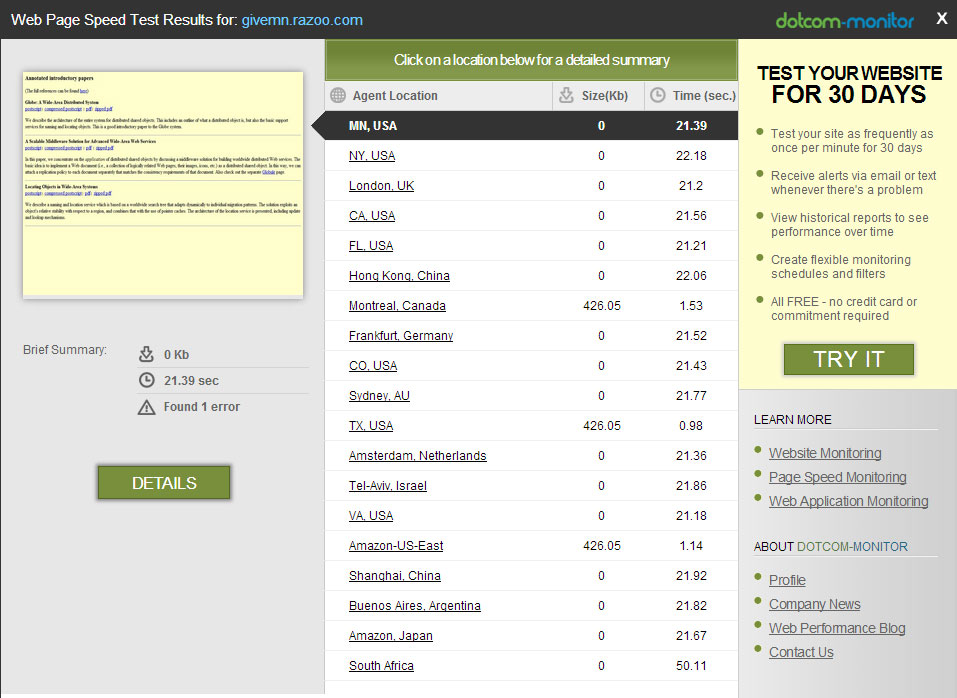Open the London, UK location summary

381,185
